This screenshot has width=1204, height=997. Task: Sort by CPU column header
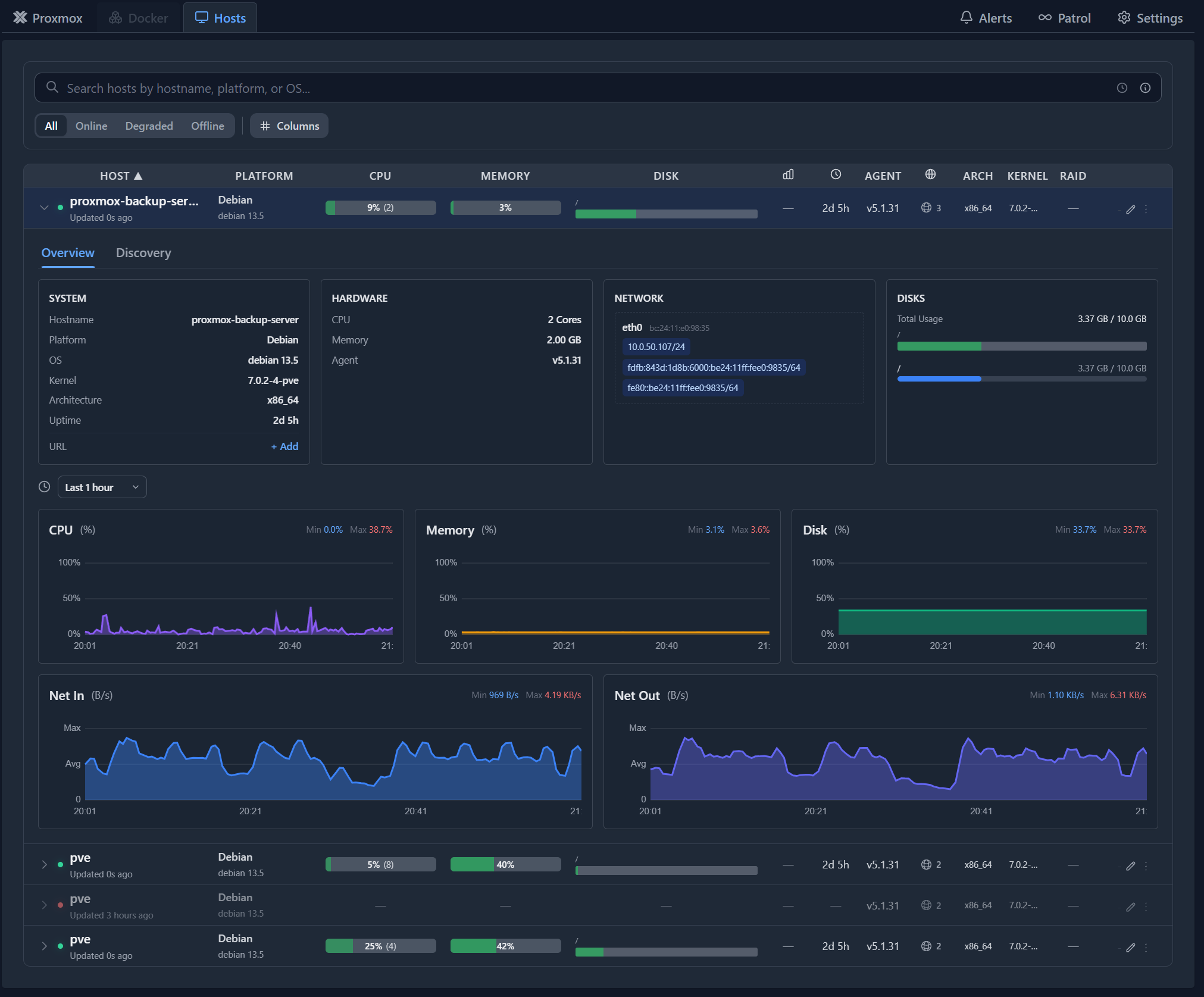click(x=380, y=176)
